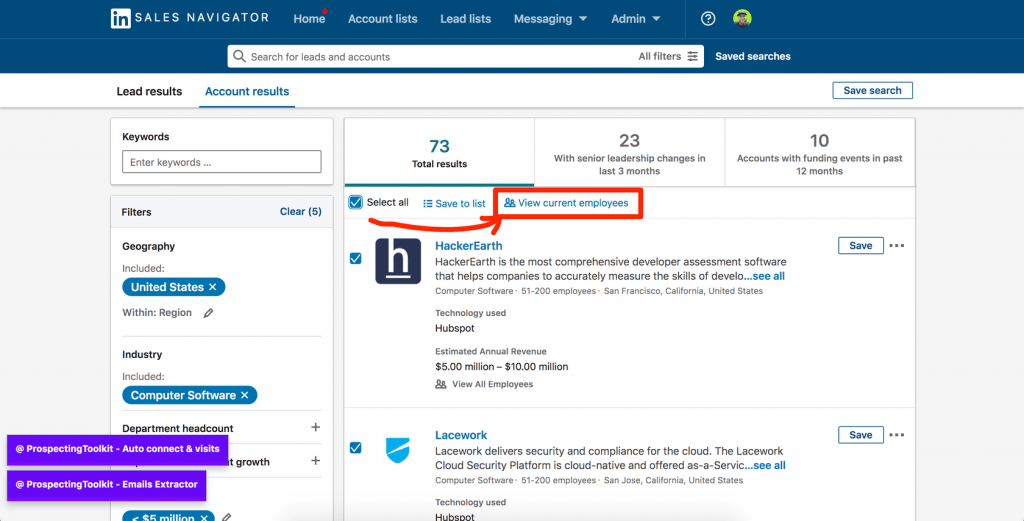Focus the Enter keywords field
1024x521 pixels.
tap(221, 162)
